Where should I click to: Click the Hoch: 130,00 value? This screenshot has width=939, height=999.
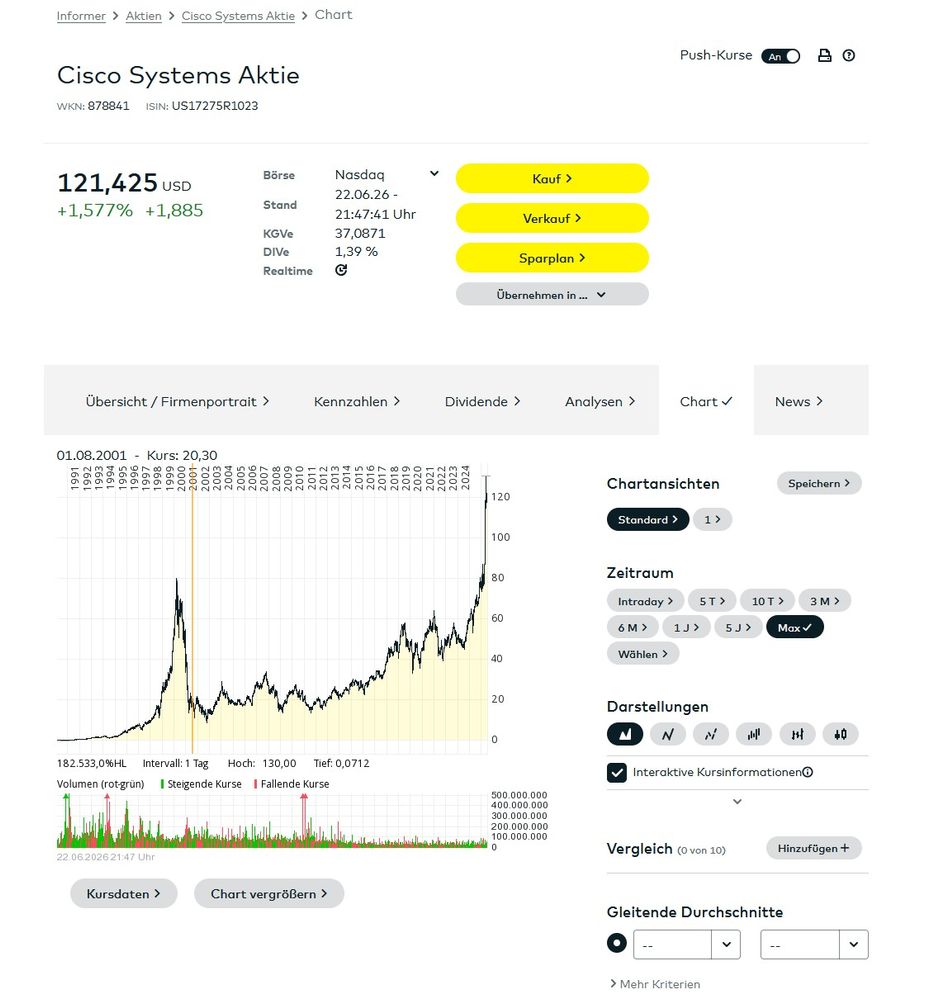pyautogui.click(x=262, y=763)
